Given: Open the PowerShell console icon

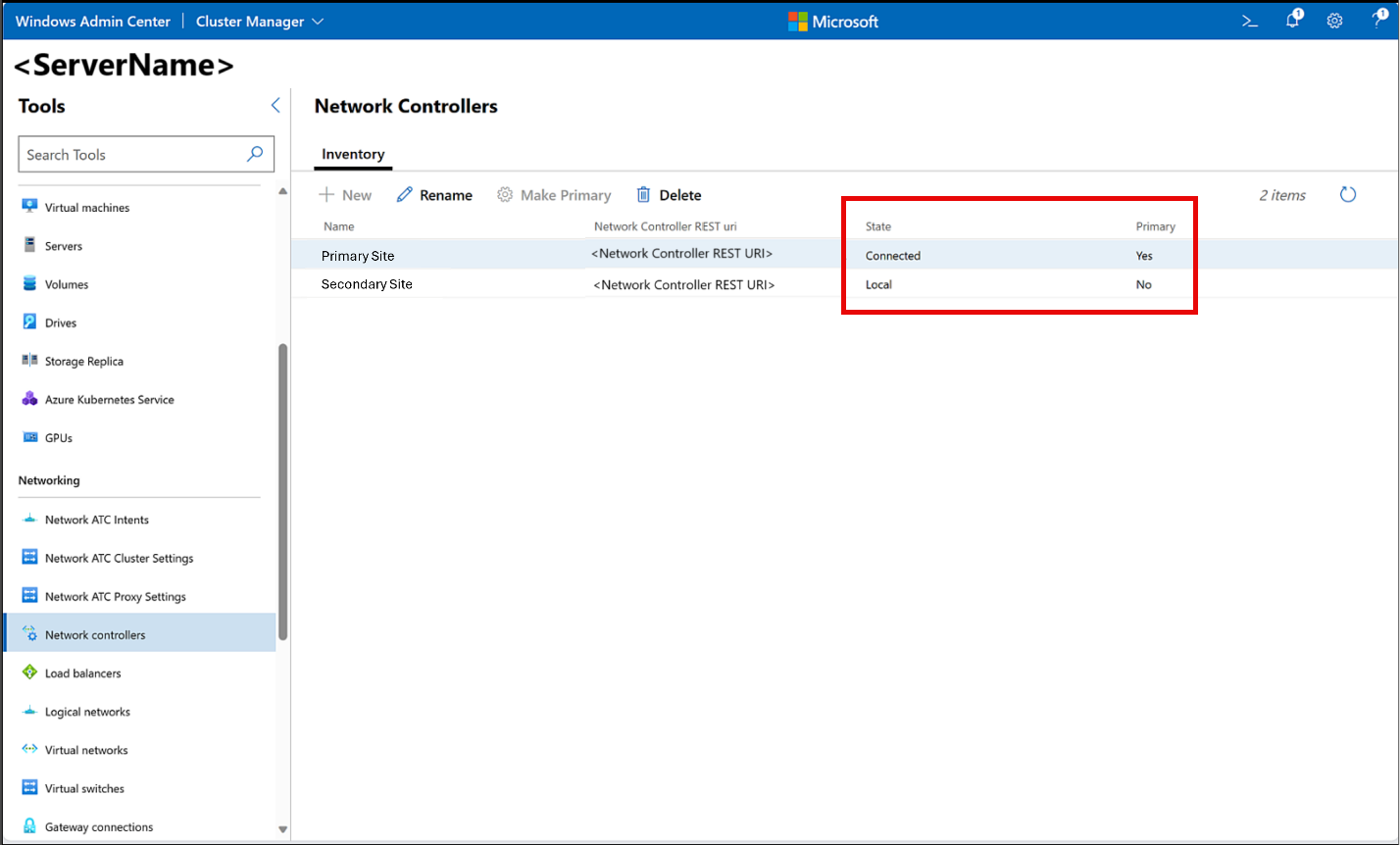Looking at the screenshot, I should 1250,21.
